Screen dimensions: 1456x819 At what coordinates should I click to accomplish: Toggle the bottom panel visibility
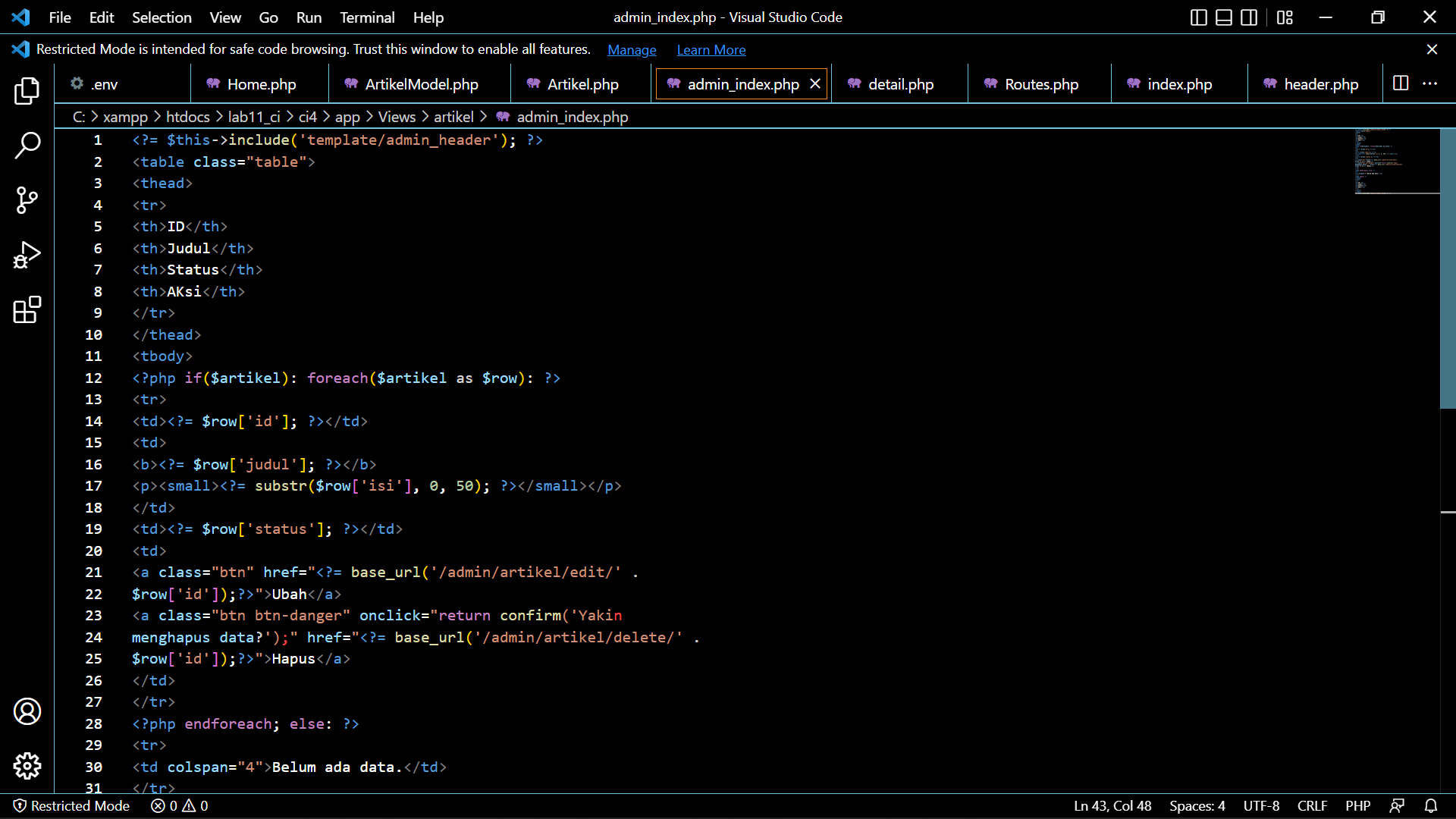click(1223, 17)
